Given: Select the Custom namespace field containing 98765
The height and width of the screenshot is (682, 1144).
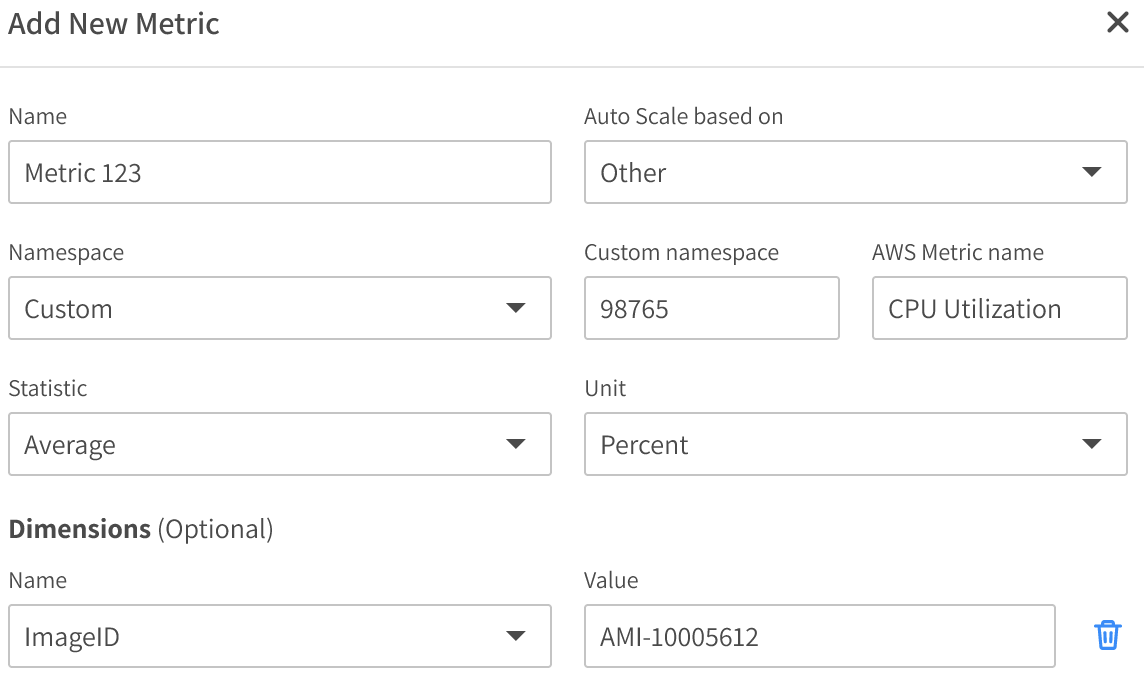Looking at the screenshot, I should (711, 308).
